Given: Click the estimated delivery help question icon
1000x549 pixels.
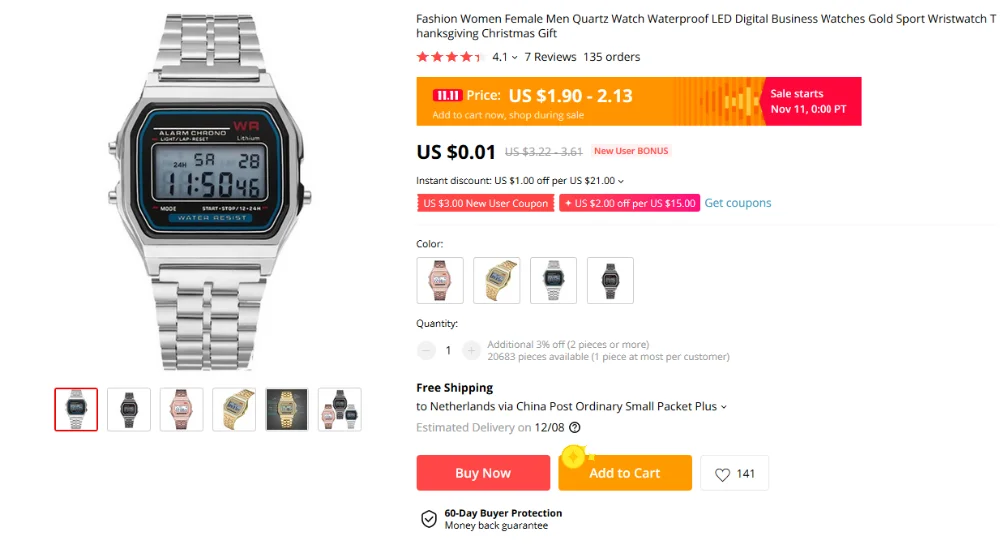Looking at the screenshot, I should tap(575, 428).
